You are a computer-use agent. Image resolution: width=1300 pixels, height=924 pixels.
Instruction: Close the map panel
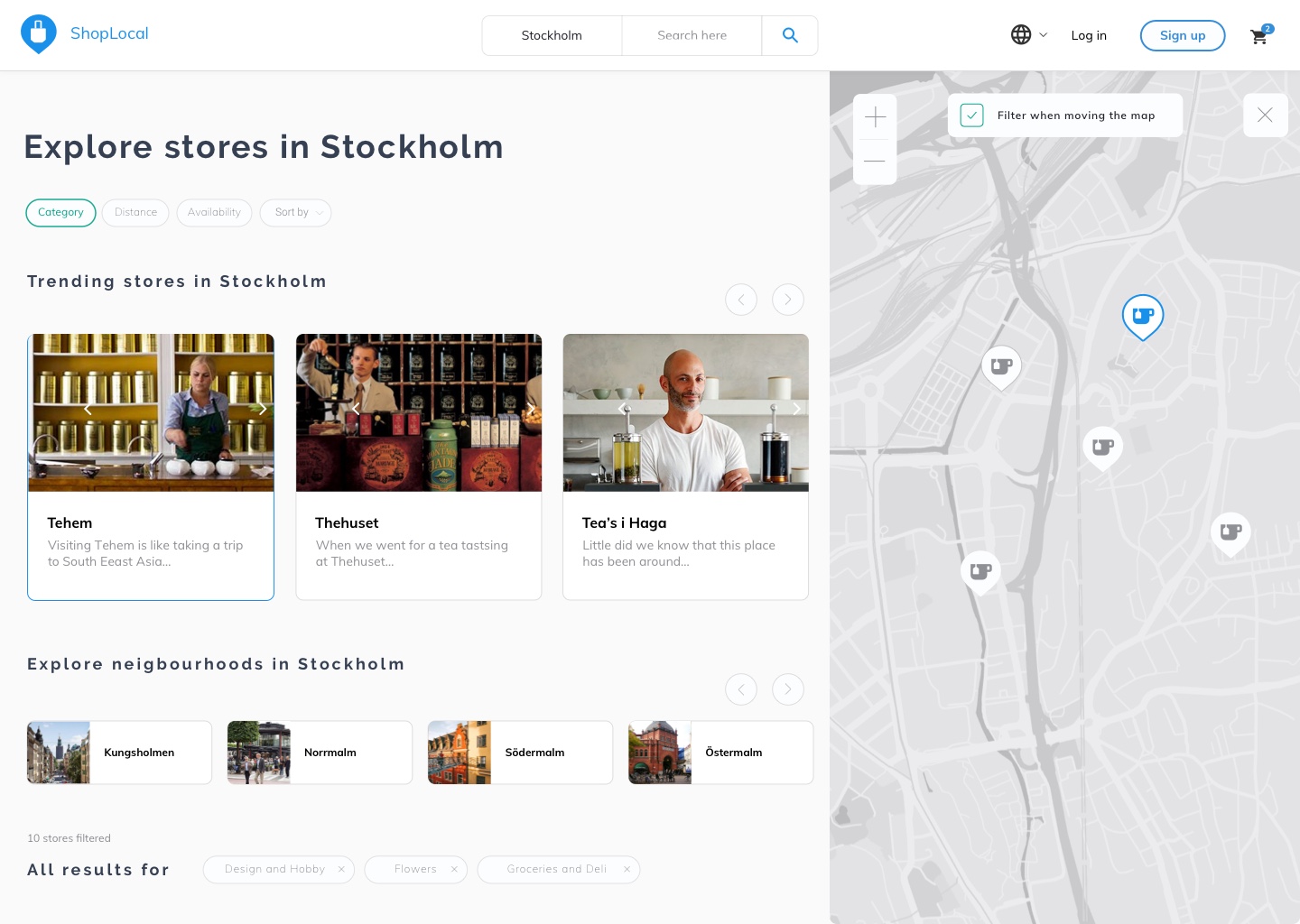coord(1265,115)
